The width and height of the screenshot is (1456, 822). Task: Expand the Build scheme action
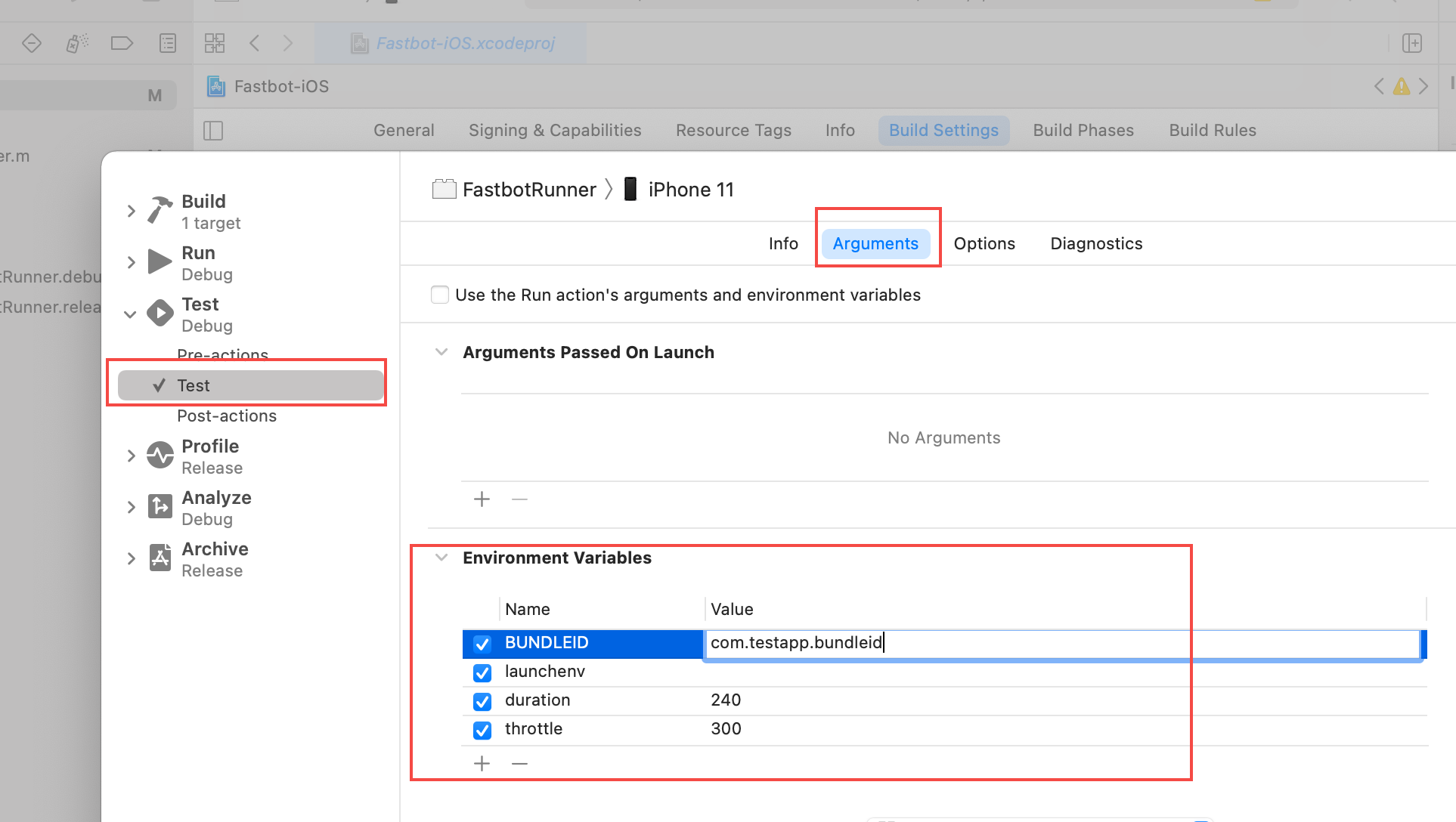pyautogui.click(x=131, y=211)
